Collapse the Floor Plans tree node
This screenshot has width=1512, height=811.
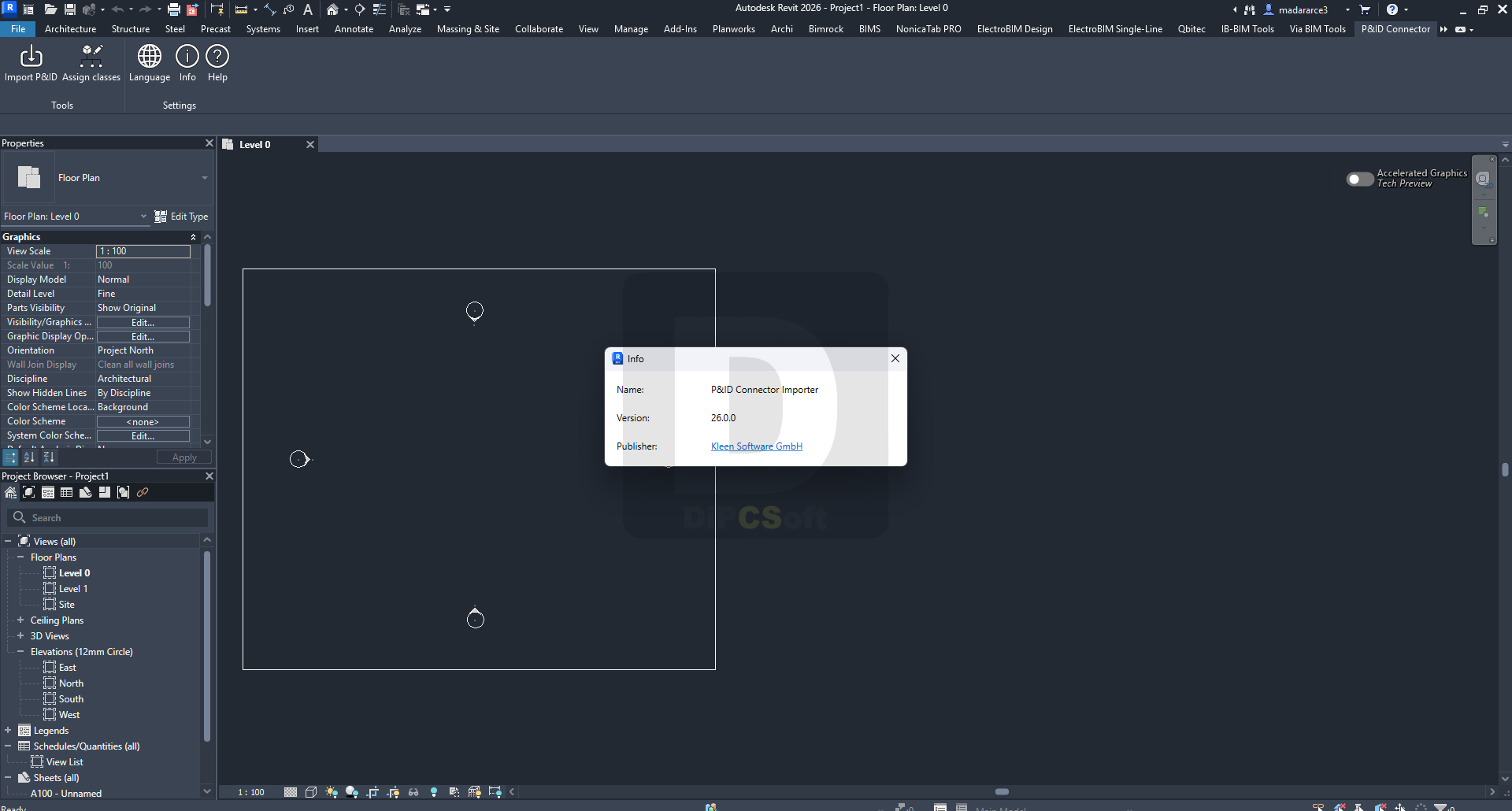coord(20,557)
